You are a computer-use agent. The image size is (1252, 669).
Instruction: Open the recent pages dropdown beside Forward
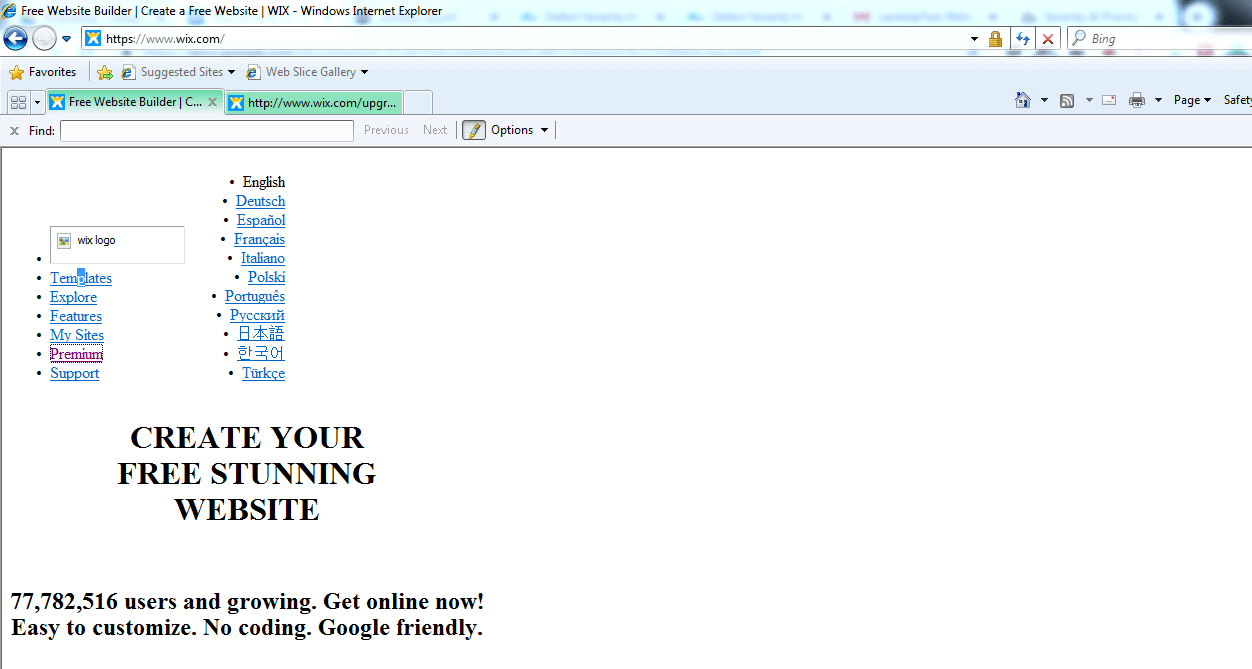point(67,39)
